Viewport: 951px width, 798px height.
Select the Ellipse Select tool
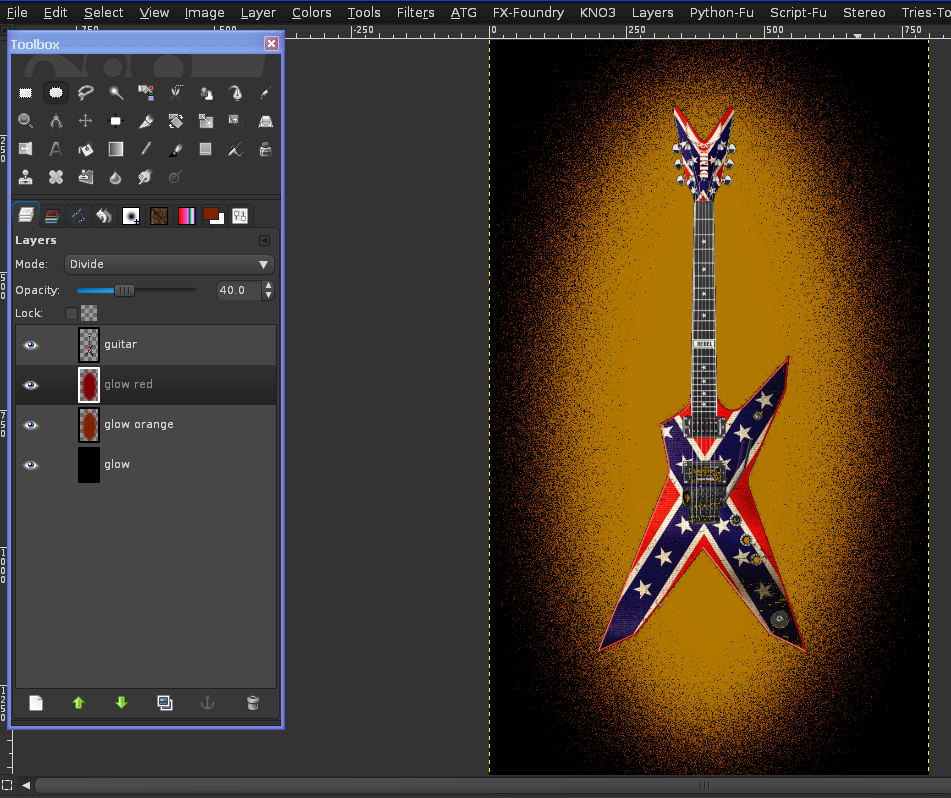(x=55, y=93)
